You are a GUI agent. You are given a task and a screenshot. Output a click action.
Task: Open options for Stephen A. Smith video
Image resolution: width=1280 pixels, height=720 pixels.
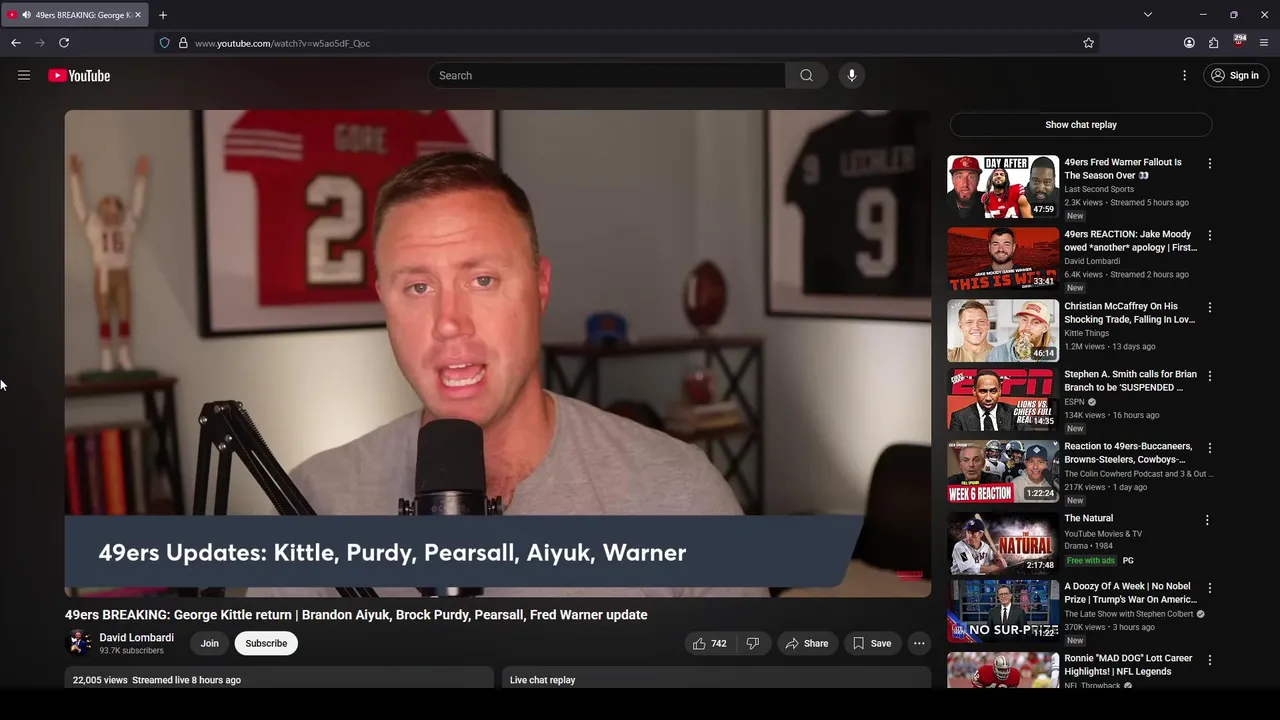tap(1209, 376)
